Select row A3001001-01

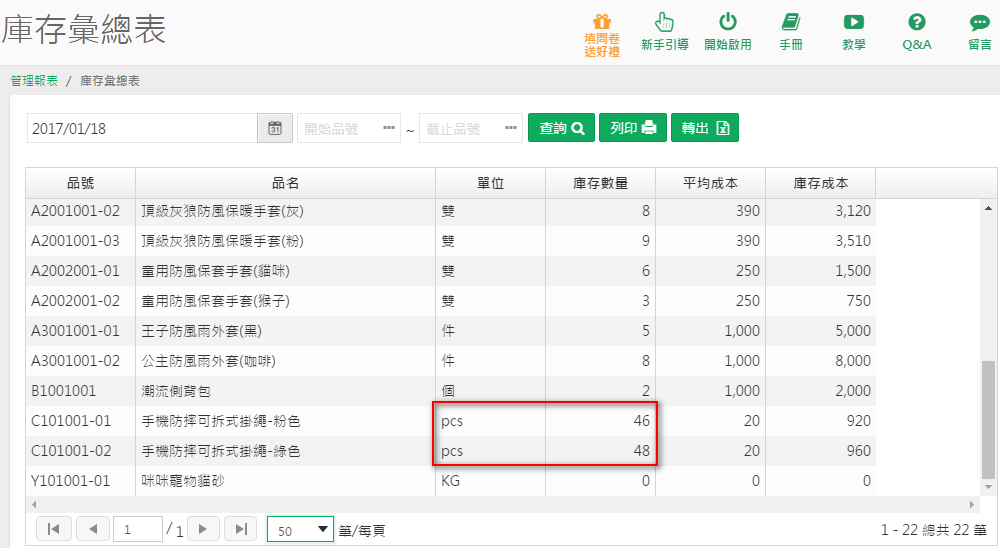451,331
